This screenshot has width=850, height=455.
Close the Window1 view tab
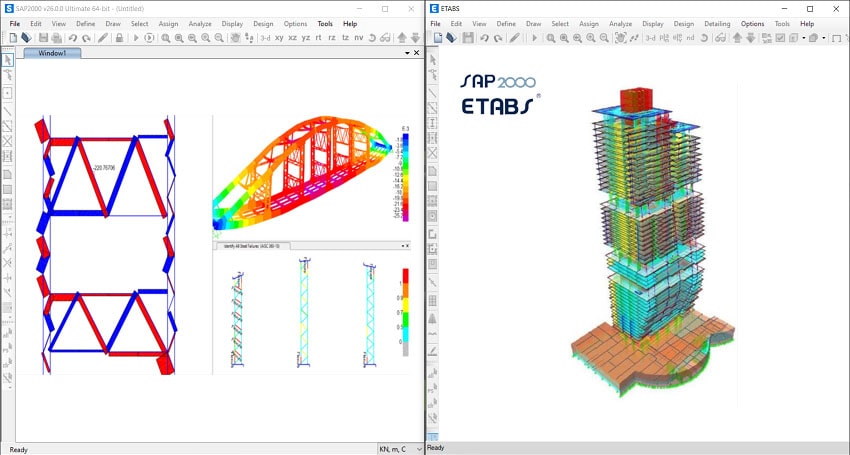coord(416,53)
